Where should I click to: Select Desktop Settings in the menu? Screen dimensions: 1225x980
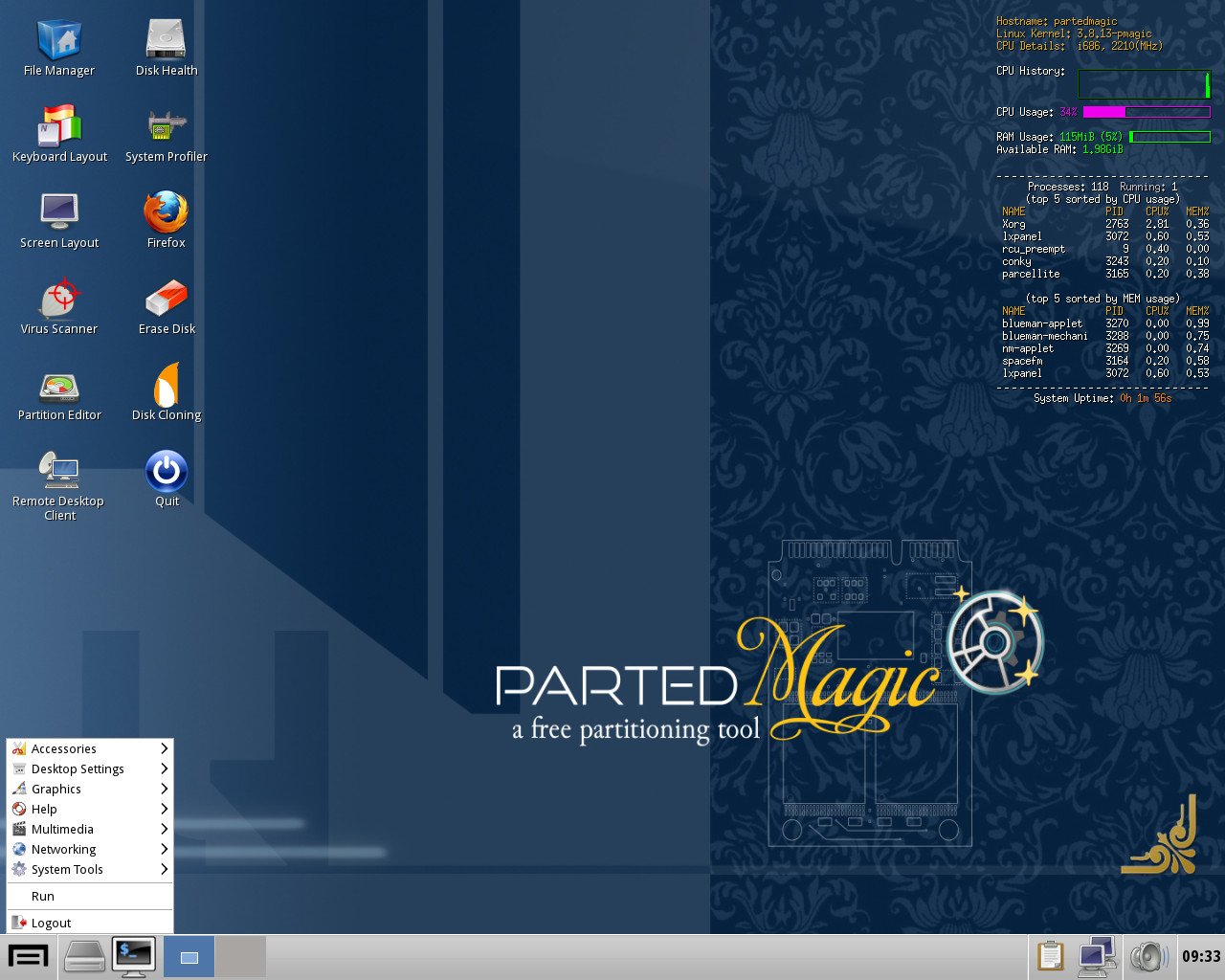click(x=78, y=768)
